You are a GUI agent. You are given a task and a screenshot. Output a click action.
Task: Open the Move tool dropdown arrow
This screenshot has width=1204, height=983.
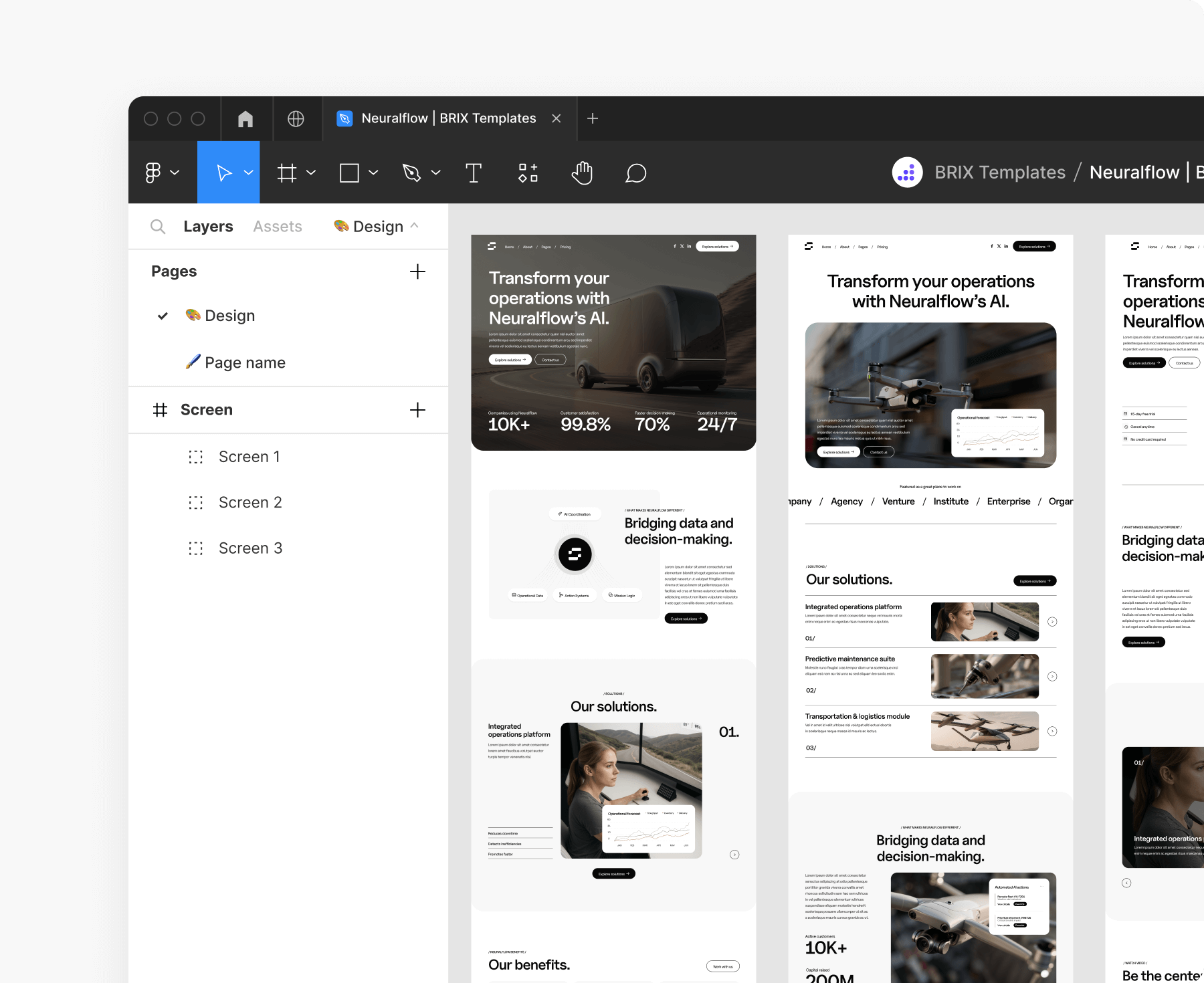(x=247, y=173)
